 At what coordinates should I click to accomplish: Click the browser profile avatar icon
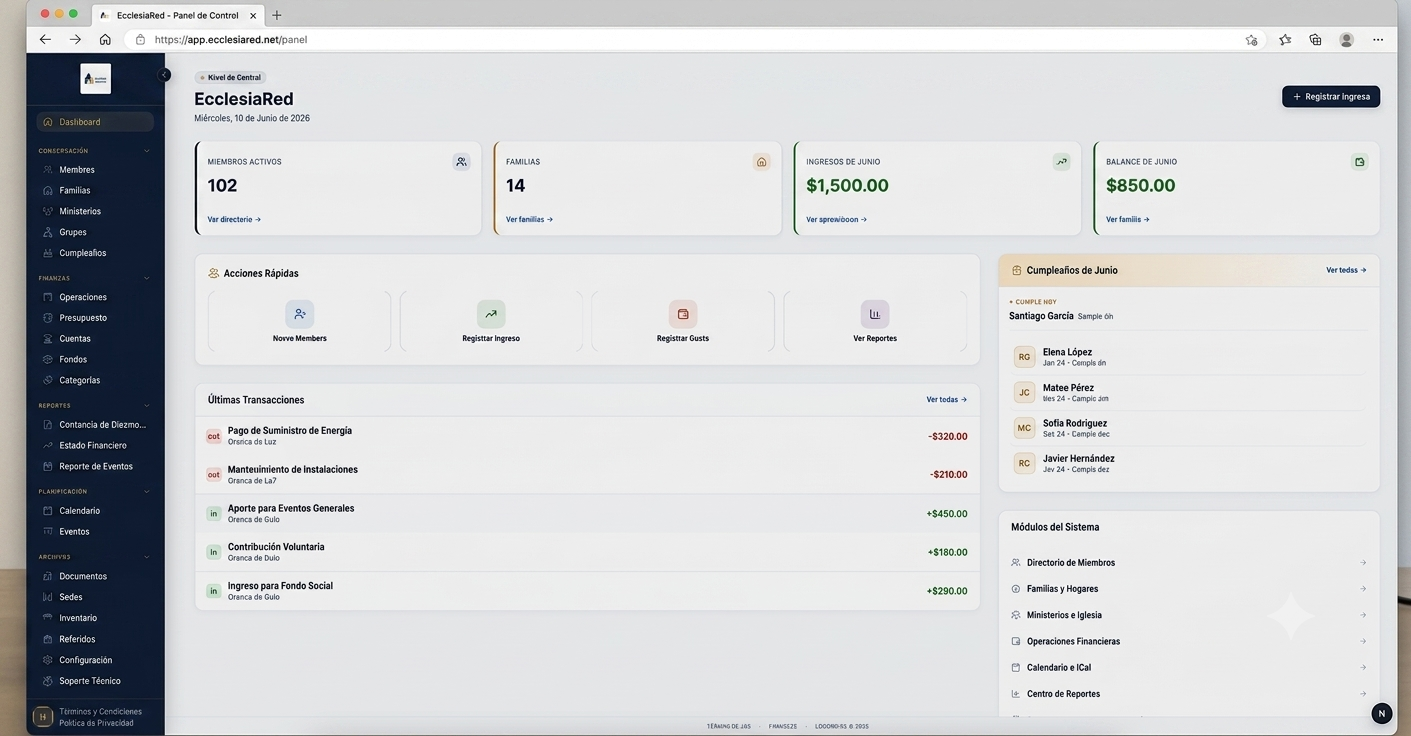coord(1347,40)
